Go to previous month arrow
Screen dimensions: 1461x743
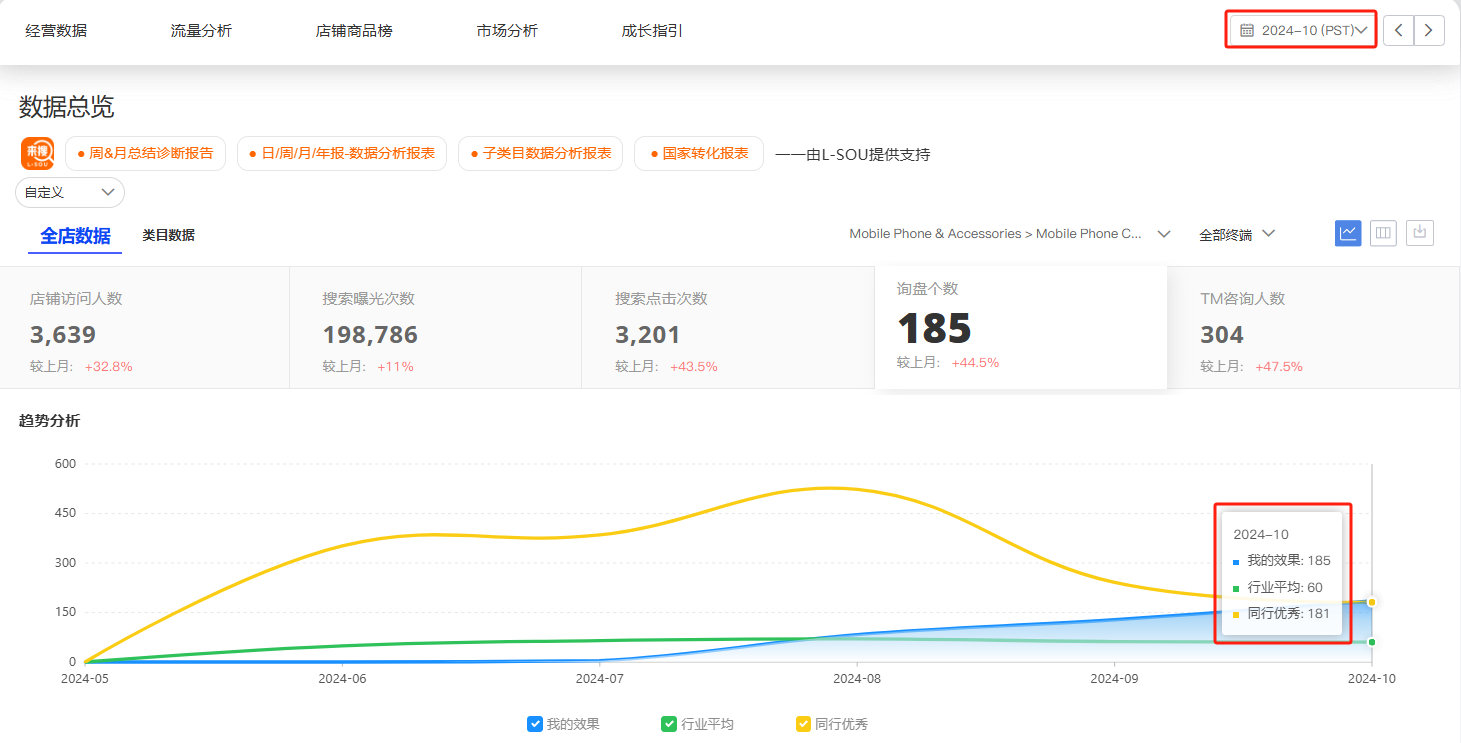1398,30
